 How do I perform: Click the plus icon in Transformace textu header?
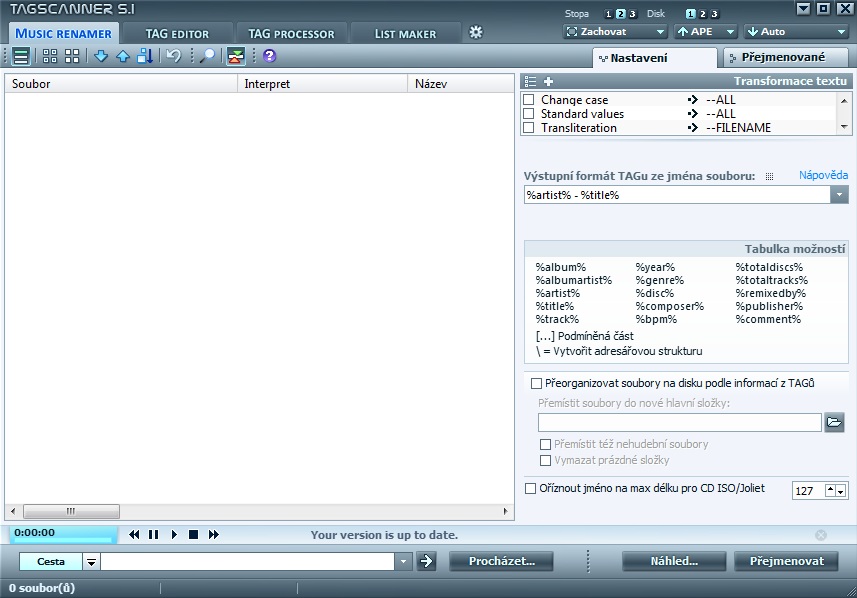click(x=548, y=81)
